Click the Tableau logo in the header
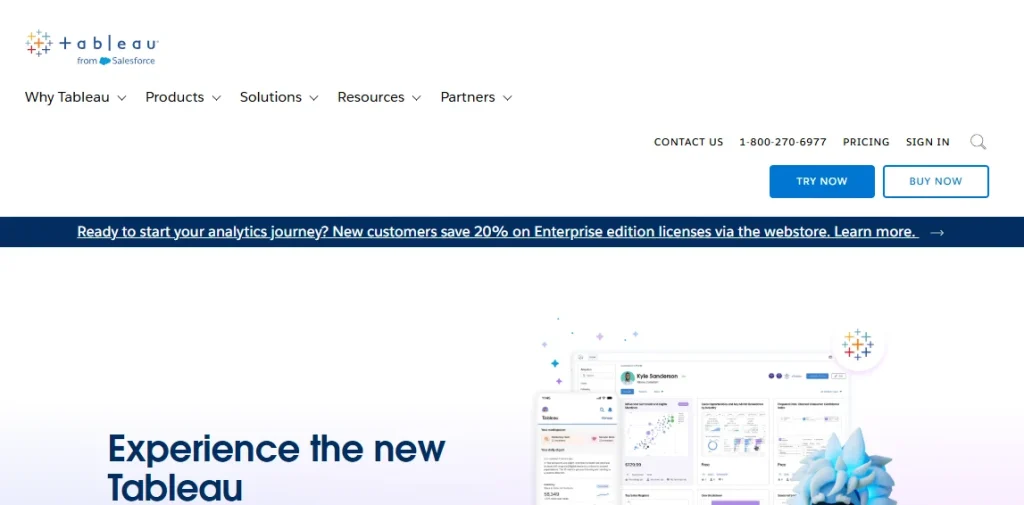 [x=91, y=44]
